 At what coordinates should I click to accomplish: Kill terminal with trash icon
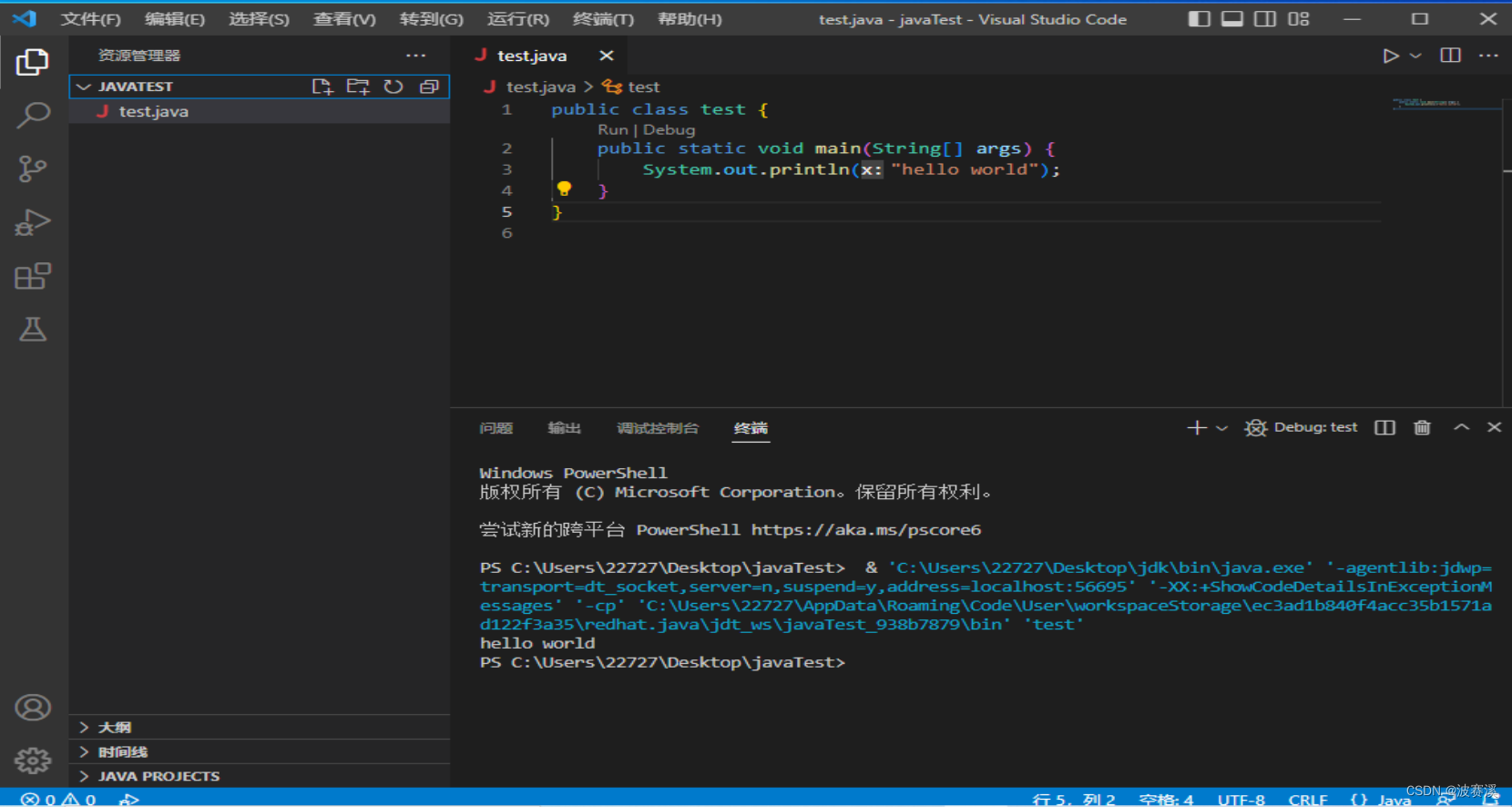click(1422, 427)
